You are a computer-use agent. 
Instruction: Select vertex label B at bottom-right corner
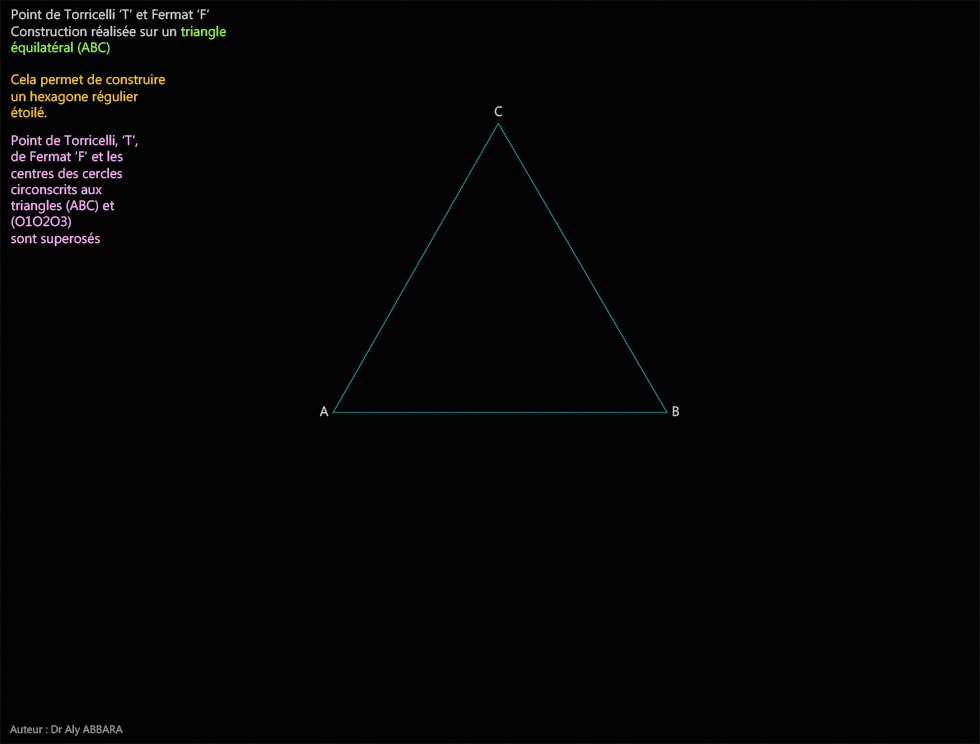[675, 411]
